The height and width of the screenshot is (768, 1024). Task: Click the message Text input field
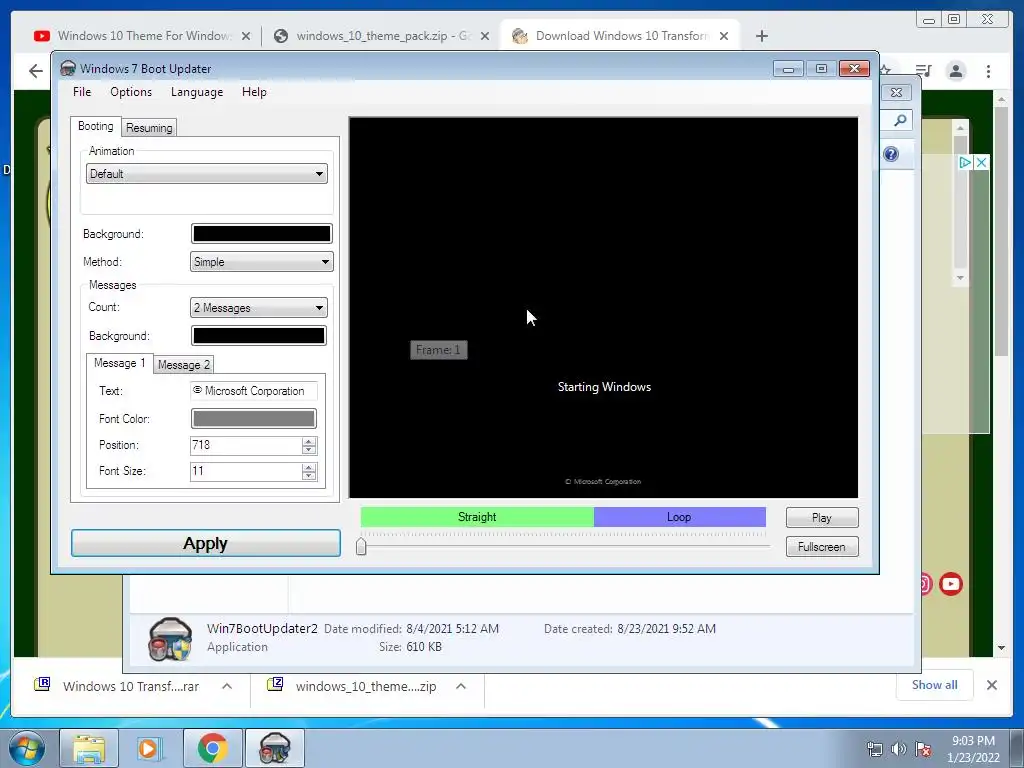tap(253, 391)
